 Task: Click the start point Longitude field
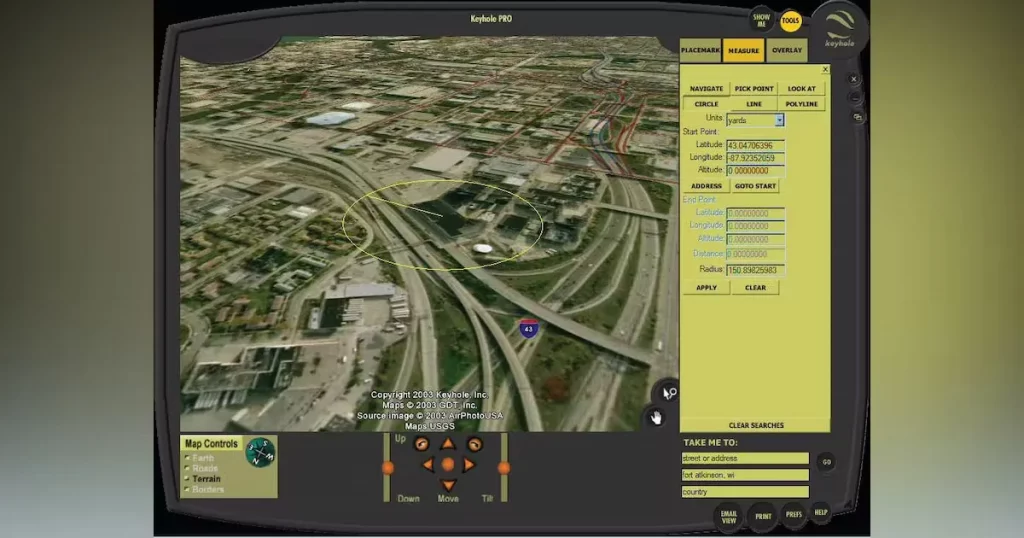click(756, 158)
